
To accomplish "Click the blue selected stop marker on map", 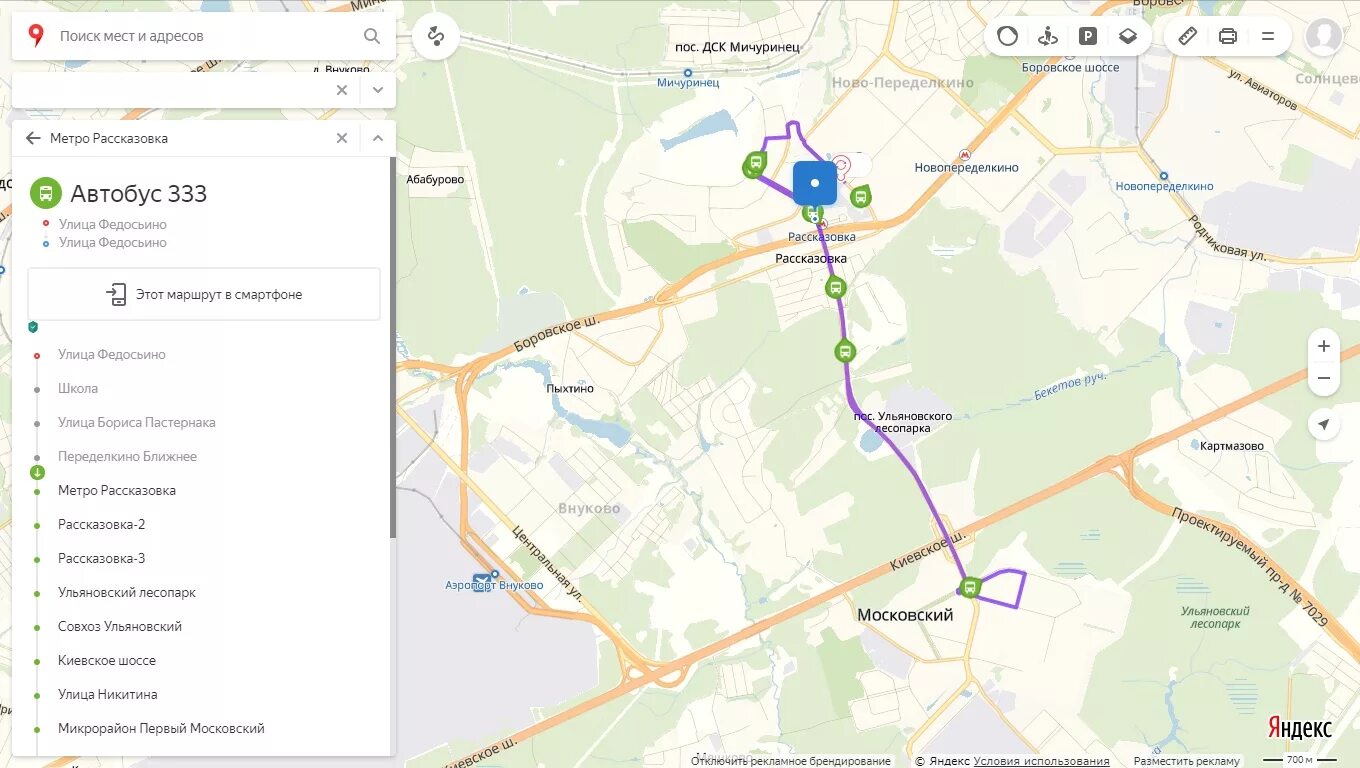I will [815, 184].
